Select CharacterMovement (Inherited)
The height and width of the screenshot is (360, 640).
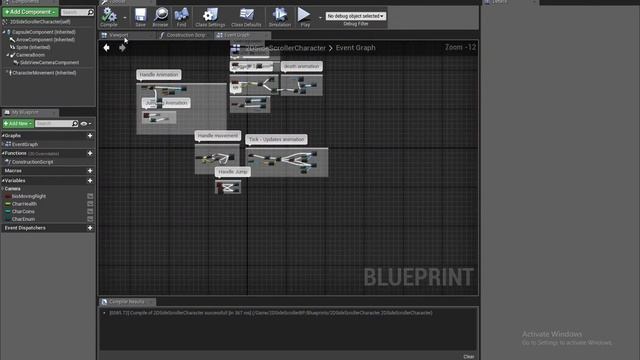point(44,73)
